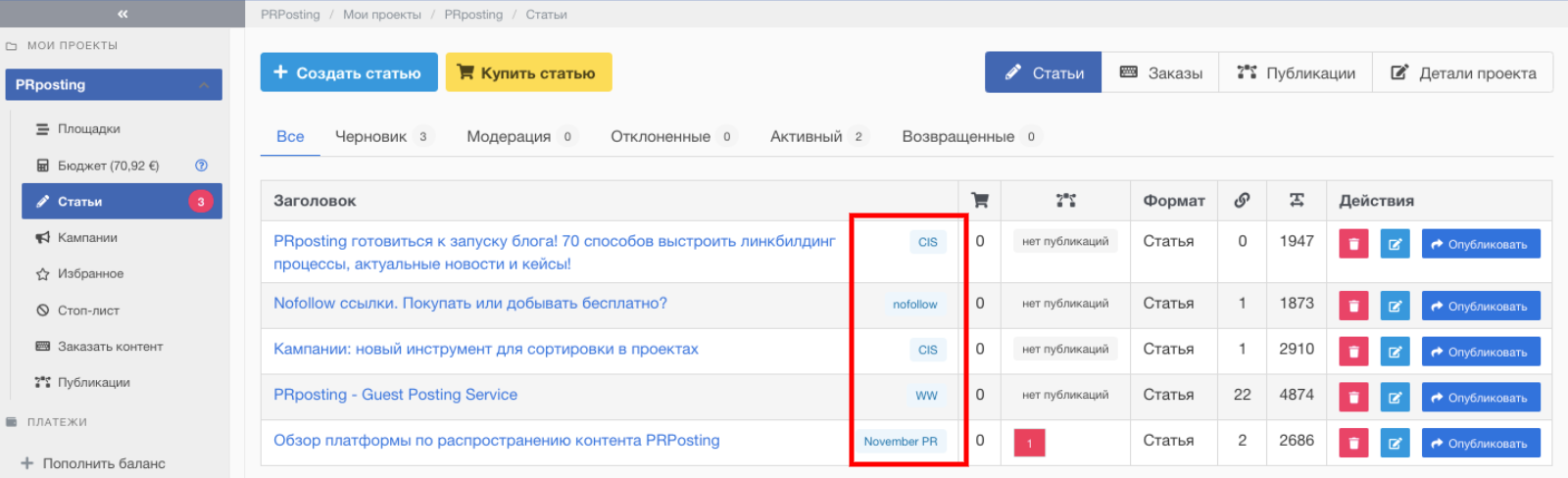Switch to the Модерация tab
Screen dimensions: 1568x478
[x=521, y=136]
